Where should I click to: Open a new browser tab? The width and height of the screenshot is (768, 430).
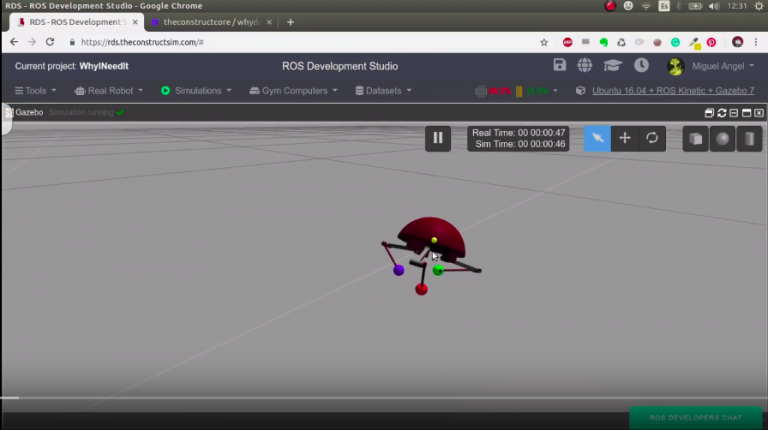(290, 22)
